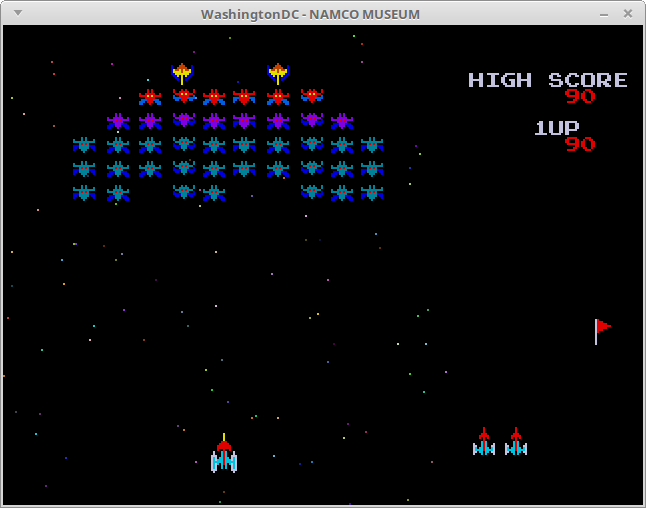Screen dimensions: 646x508
Task: Click the rightmost teal drone in bottom row
Action: [x=372, y=193]
